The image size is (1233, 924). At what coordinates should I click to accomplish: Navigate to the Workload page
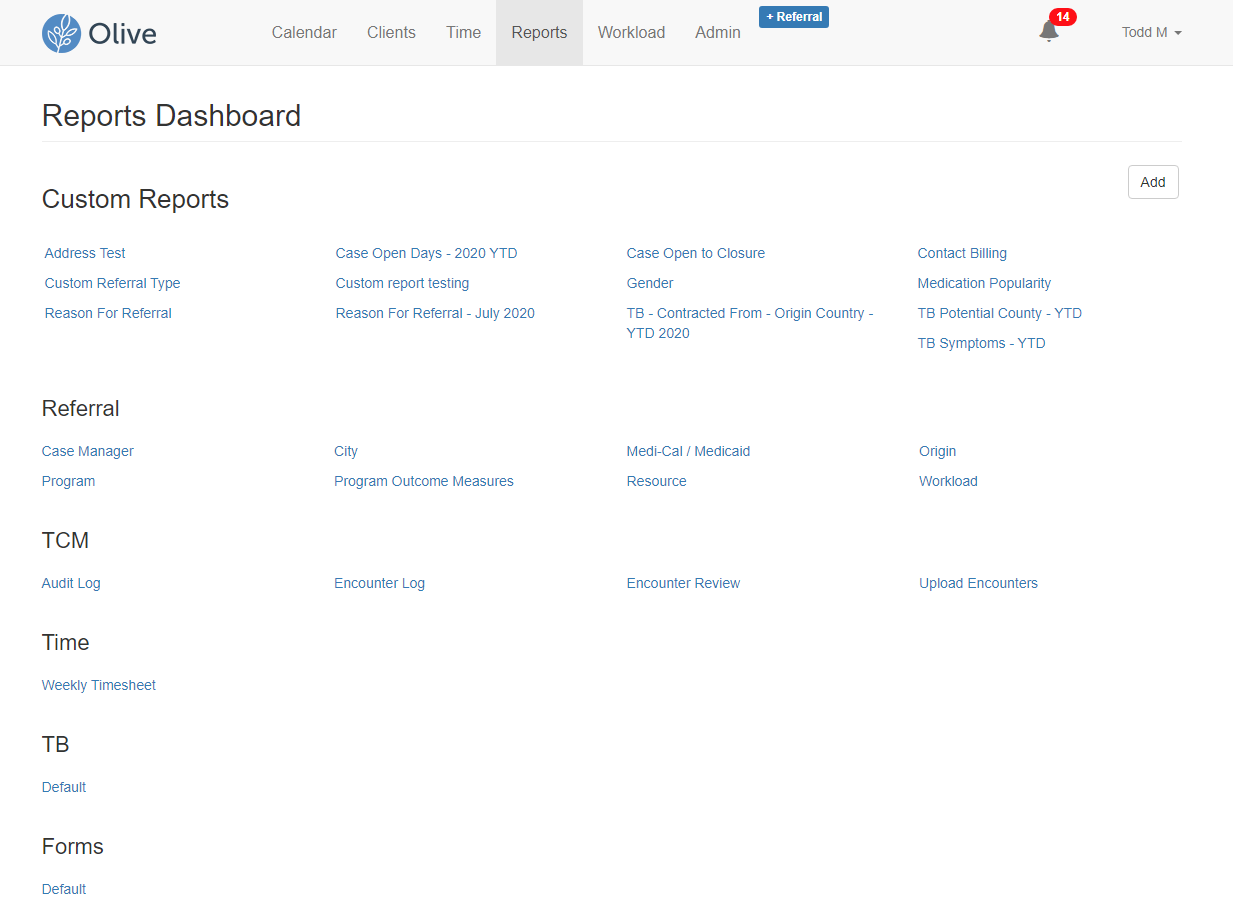pyautogui.click(x=631, y=32)
